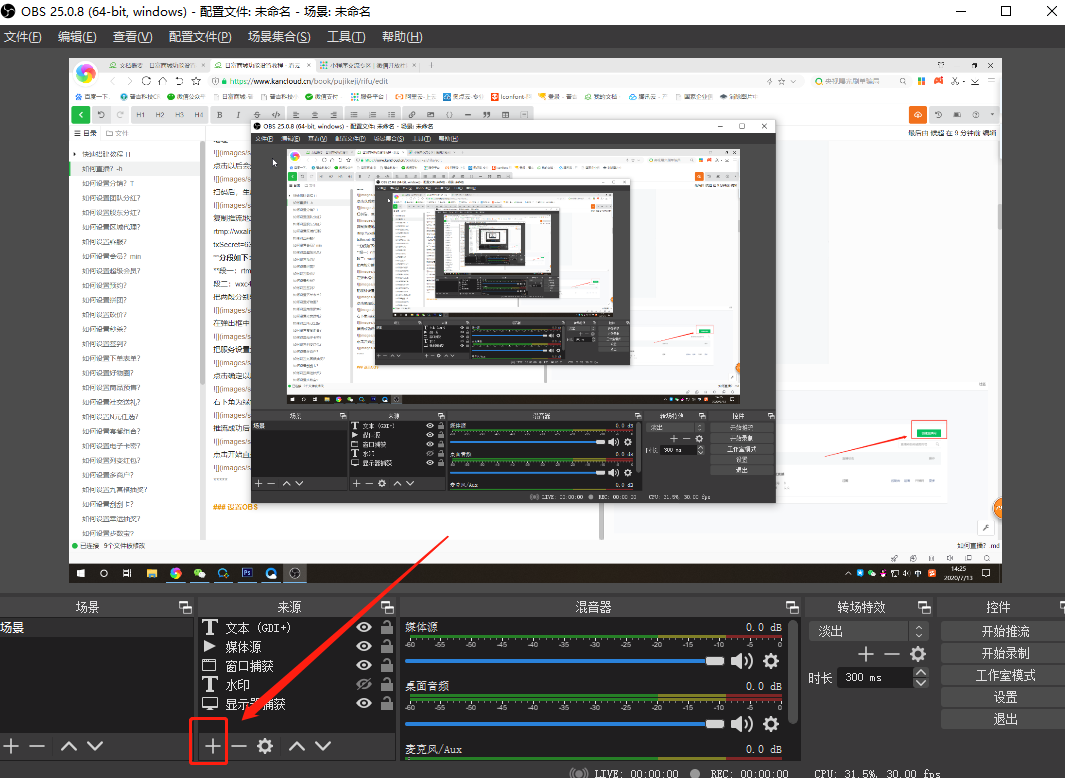The width and height of the screenshot is (1065, 778).
Task: Open 桌面音频 mixer settings gear
Action: tap(771, 724)
